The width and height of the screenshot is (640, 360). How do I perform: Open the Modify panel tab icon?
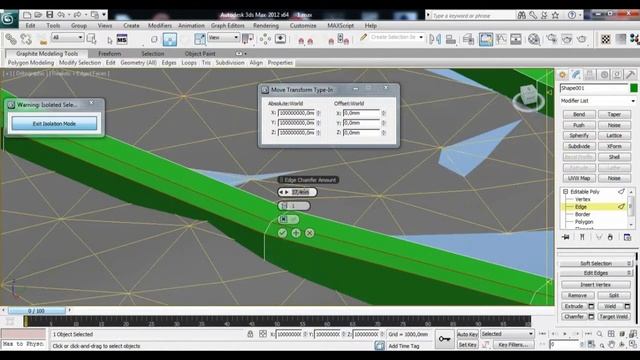576,75
